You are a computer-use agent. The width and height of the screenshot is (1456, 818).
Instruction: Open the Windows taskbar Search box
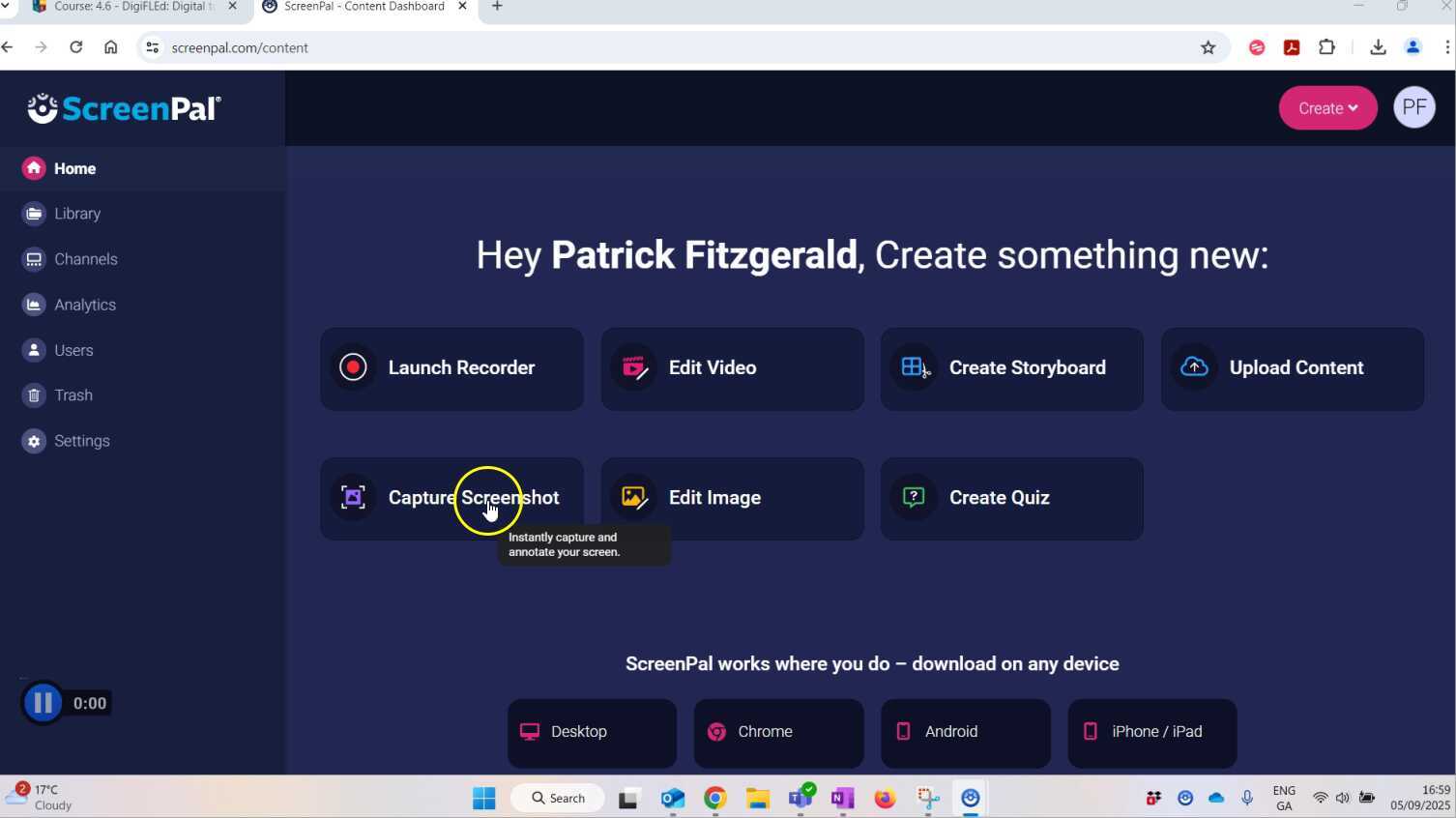558,798
